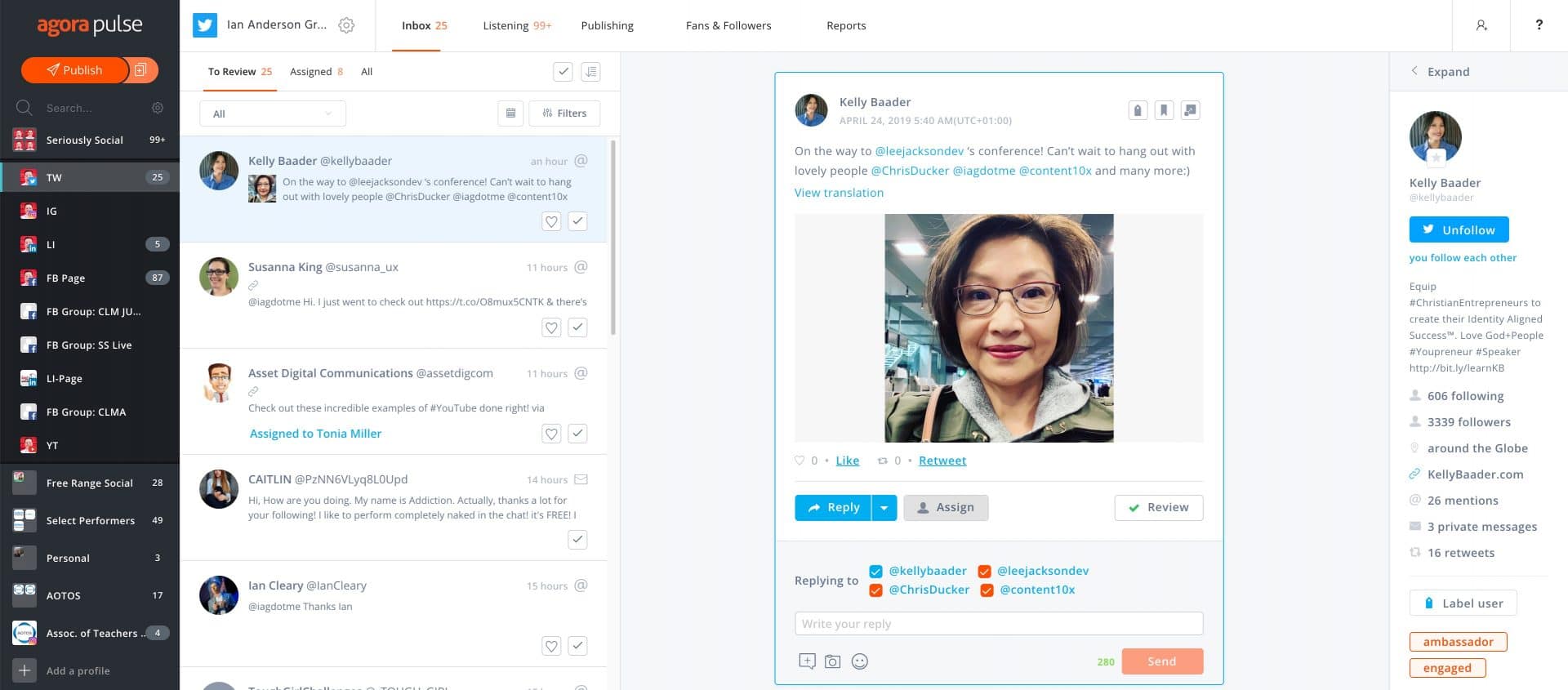Select the Assigned sub-tab
This screenshot has width=1568, height=690.
tap(316, 72)
